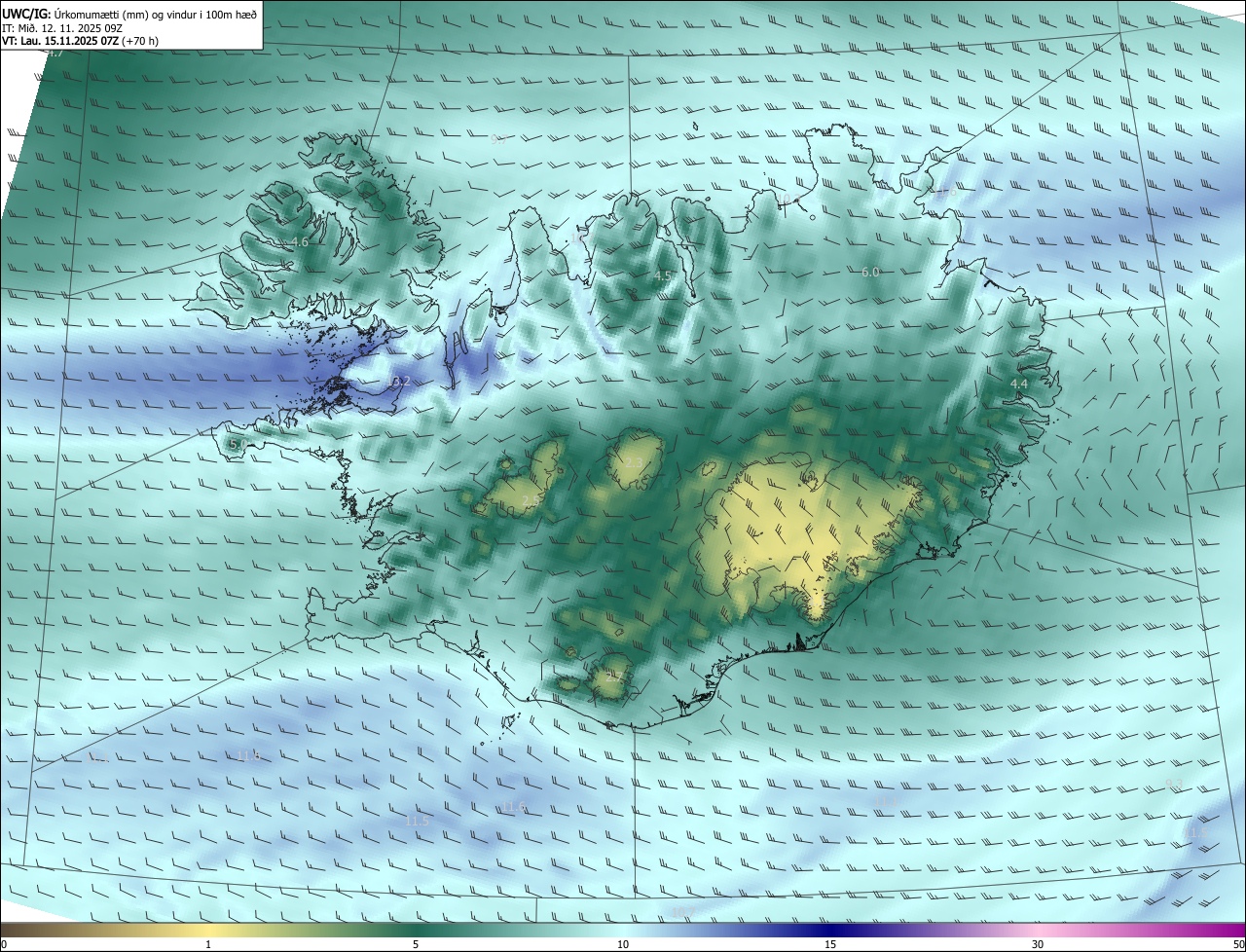Click the 5.0 value on the western peninsula
Screen dimensions: 1246x952
237,445
